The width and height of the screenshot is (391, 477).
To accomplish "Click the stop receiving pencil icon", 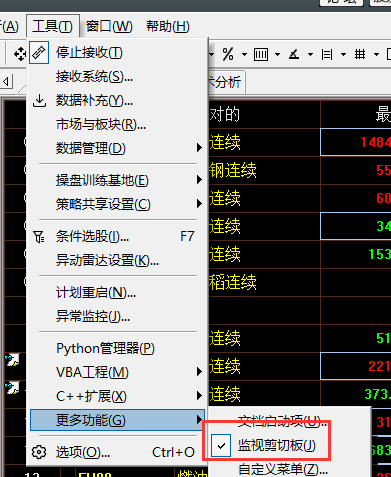I will click(39, 53).
